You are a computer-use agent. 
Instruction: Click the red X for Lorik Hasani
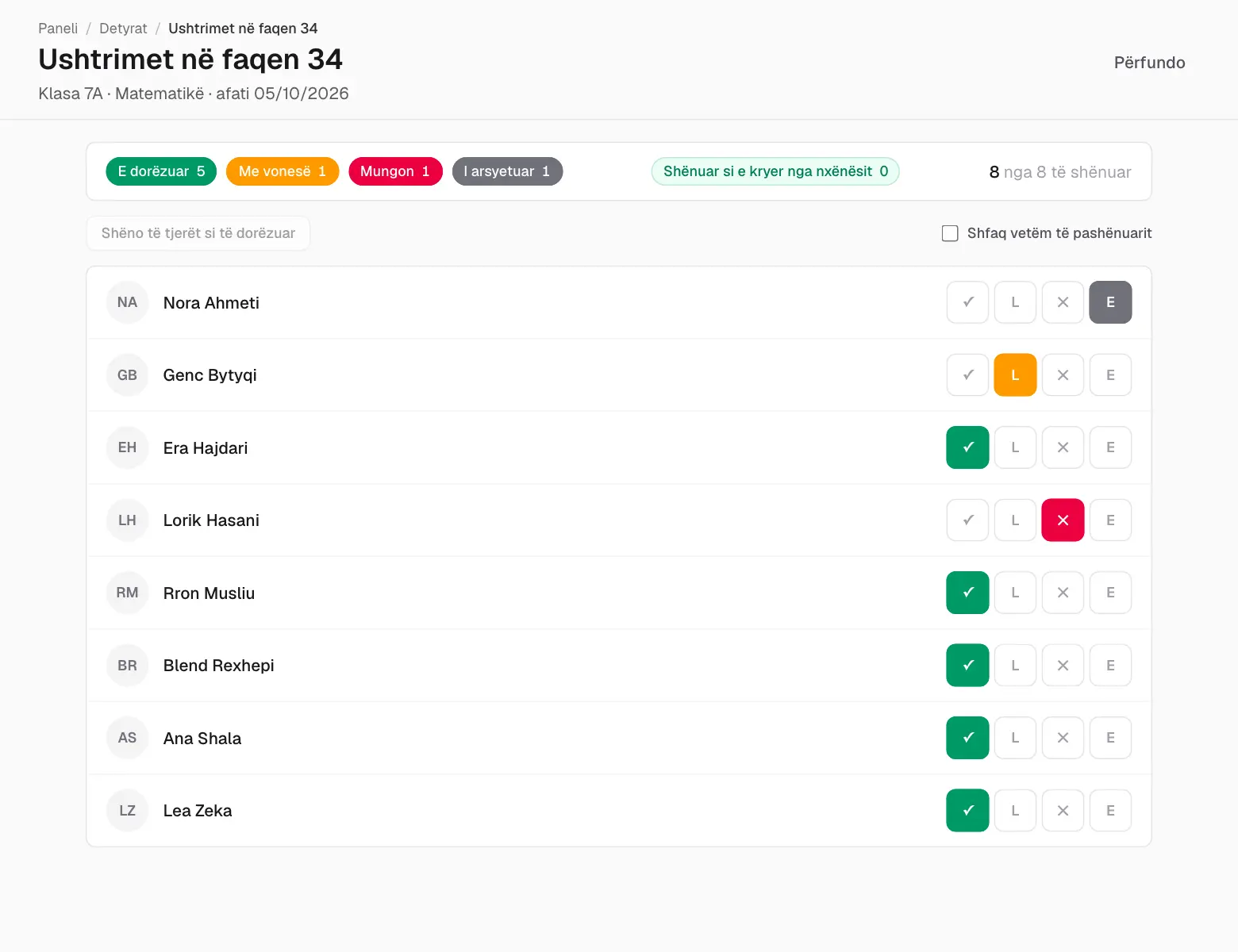(1063, 520)
